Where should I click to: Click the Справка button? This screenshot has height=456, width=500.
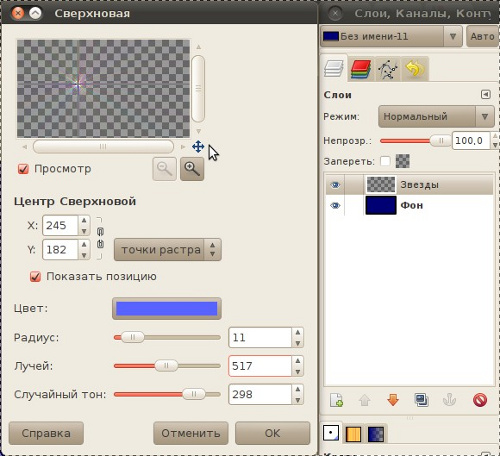[x=46, y=433]
